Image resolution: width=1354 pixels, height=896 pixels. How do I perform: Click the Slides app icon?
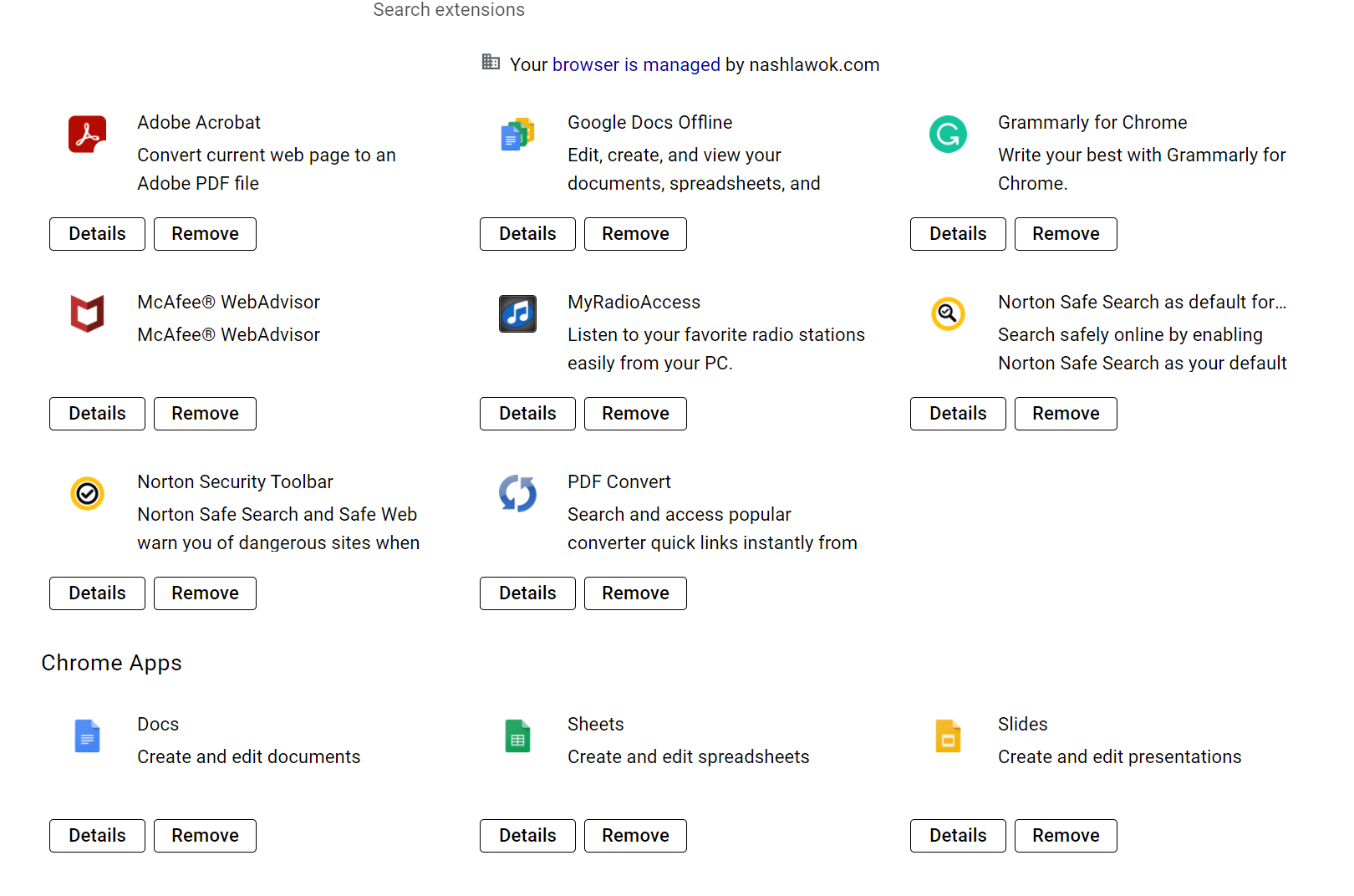coord(948,736)
